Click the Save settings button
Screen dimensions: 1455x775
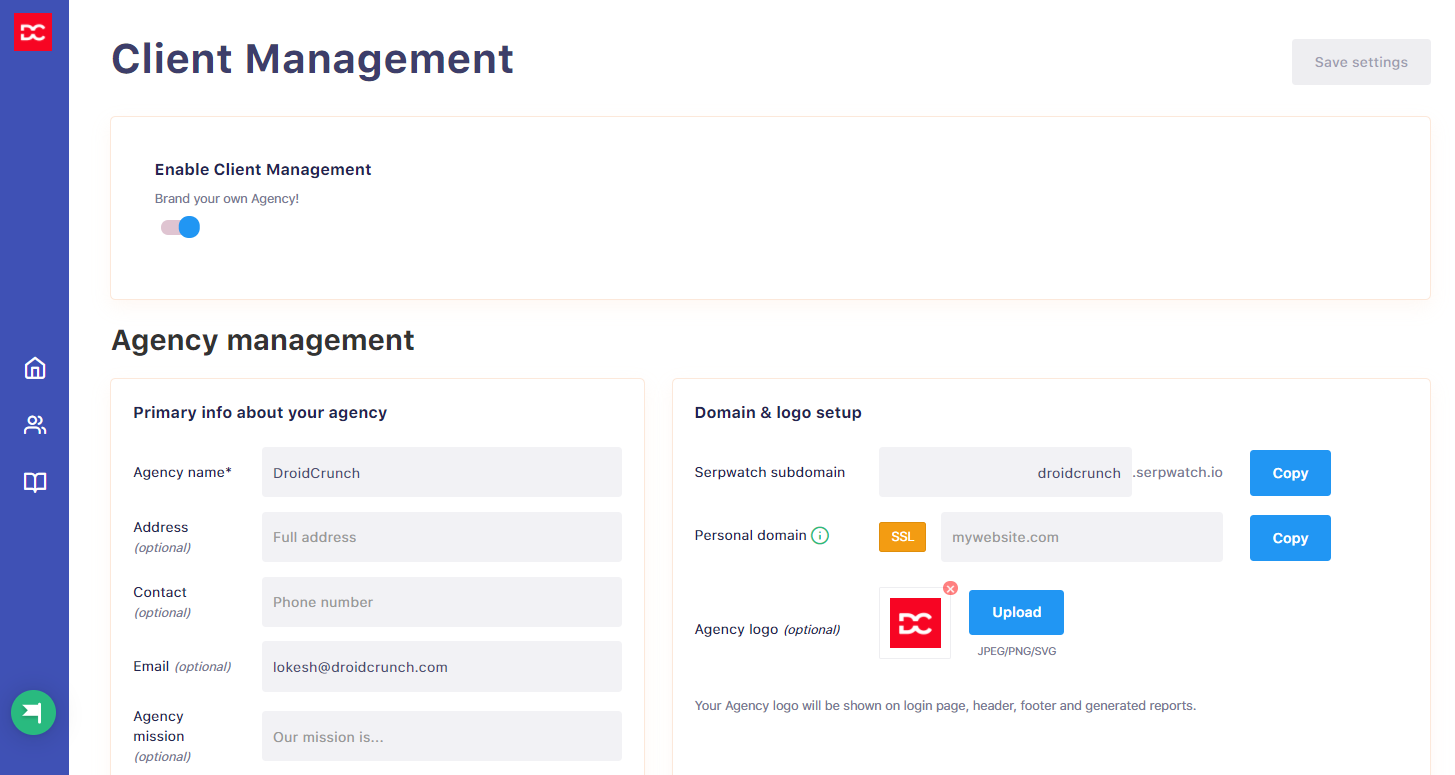1360,62
